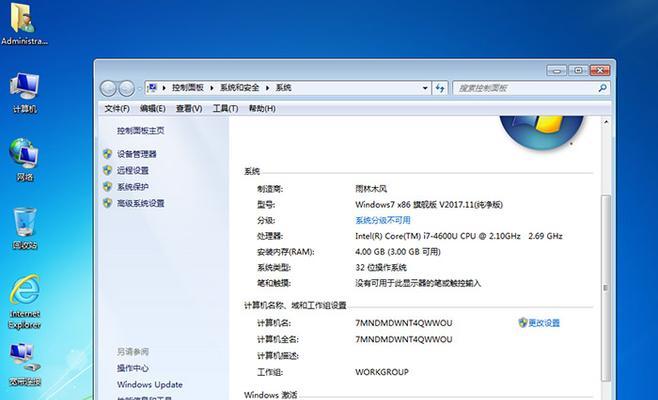This screenshot has width=658, height=400.
Task: Maximize the System control panel window
Action: [x=578, y=70]
